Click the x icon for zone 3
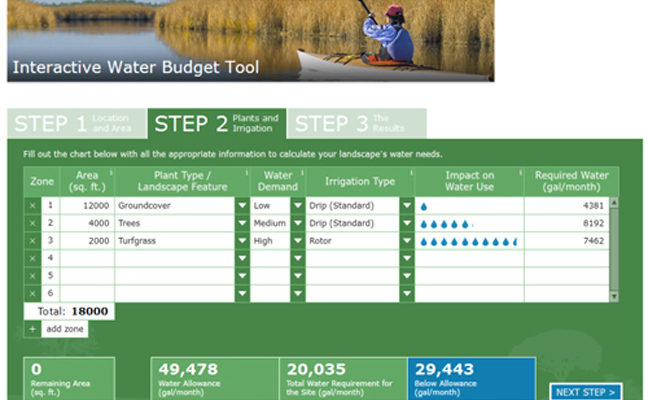 32,241
